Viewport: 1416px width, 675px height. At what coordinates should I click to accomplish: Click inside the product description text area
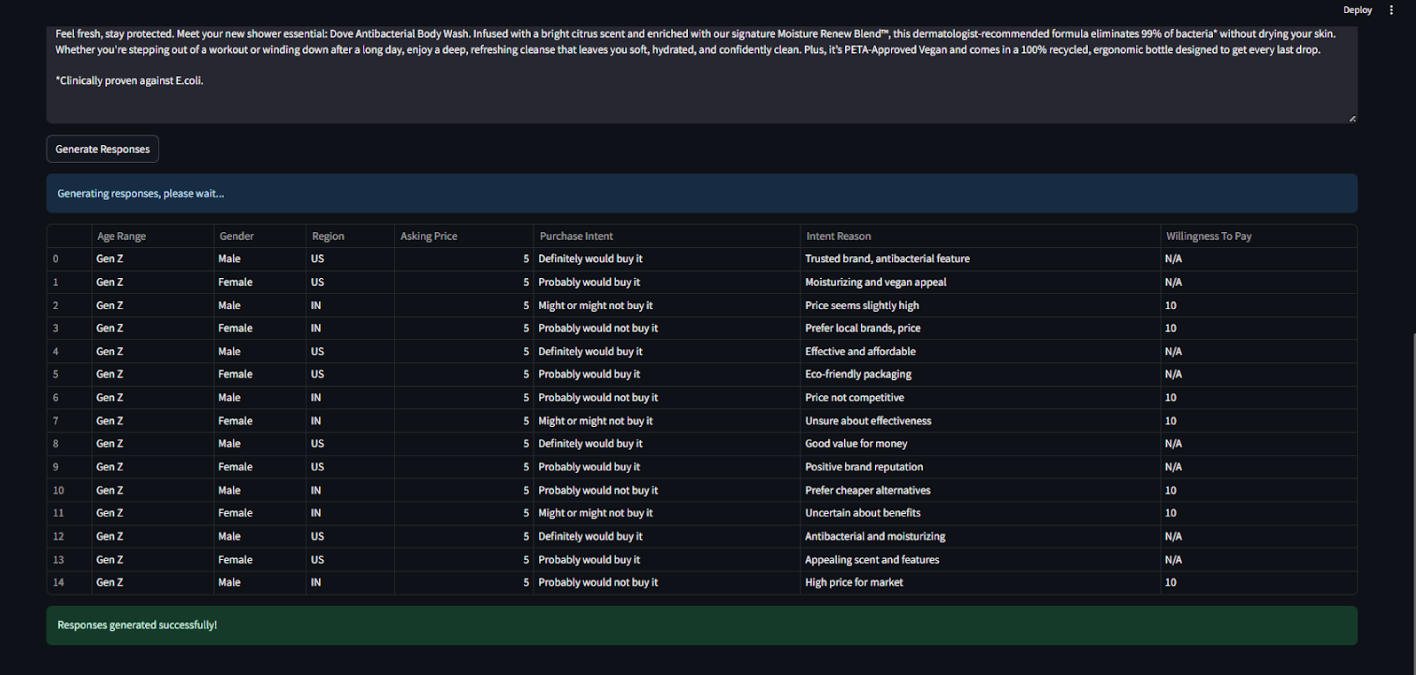coord(702,75)
